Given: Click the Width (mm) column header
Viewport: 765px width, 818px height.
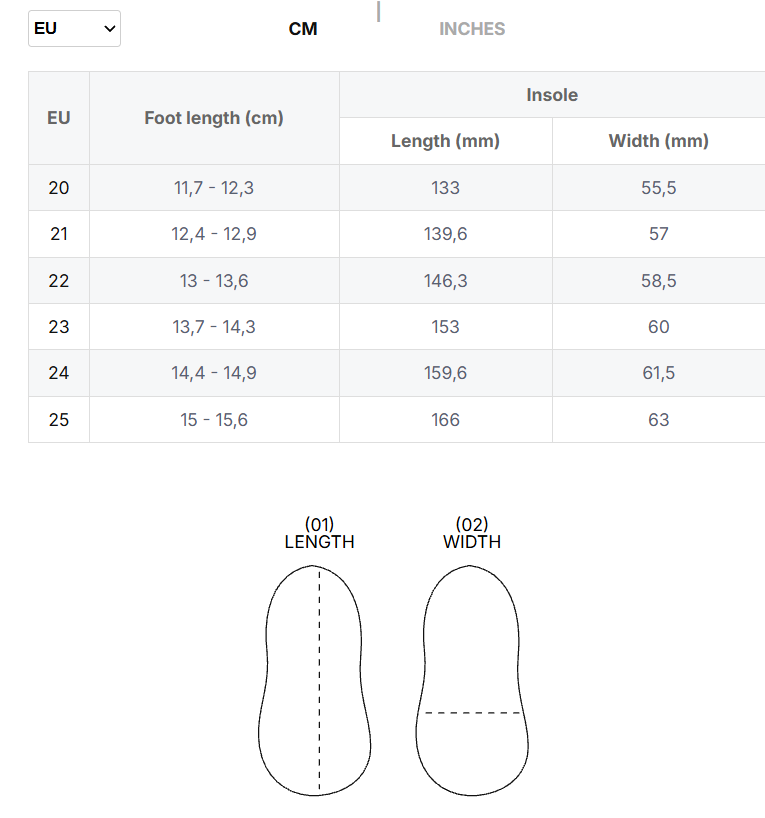Looking at the screenshot, I should click(x=659, y=141).
